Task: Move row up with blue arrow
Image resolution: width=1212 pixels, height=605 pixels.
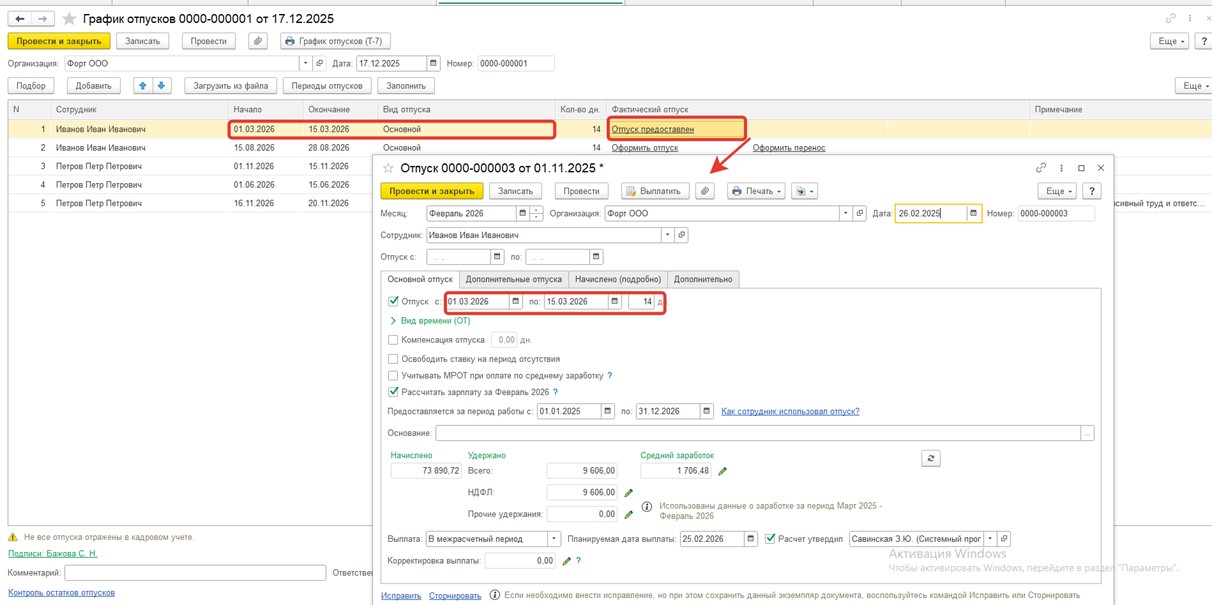Action: click(x=142, y=86)
